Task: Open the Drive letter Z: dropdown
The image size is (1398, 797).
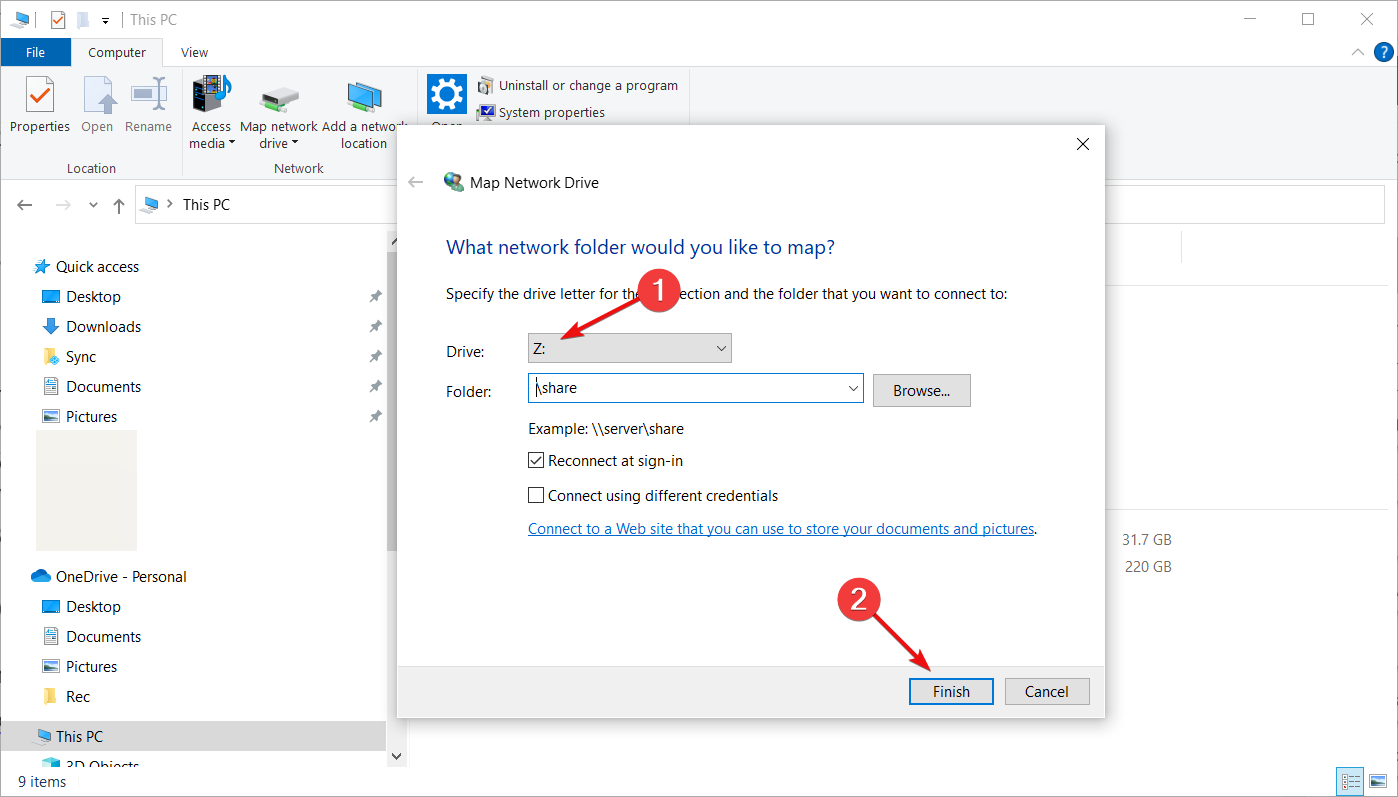Action: (x=629, y=348)
